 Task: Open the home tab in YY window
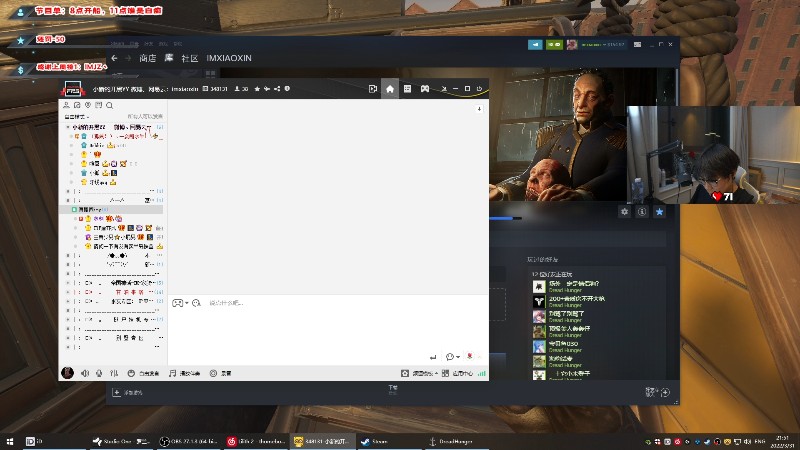pos(390,89)
